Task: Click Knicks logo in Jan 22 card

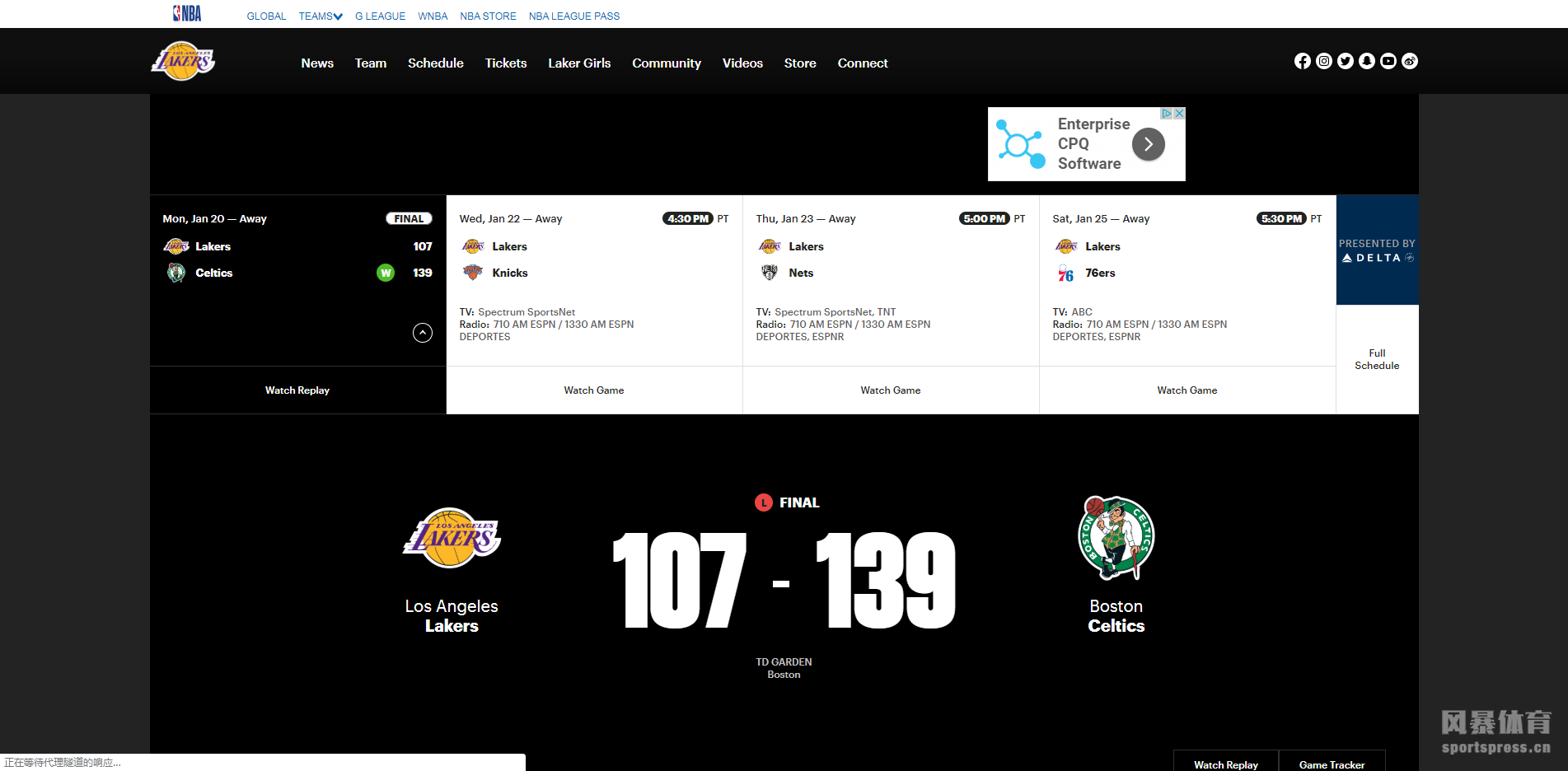Action: tap(473, 273)
